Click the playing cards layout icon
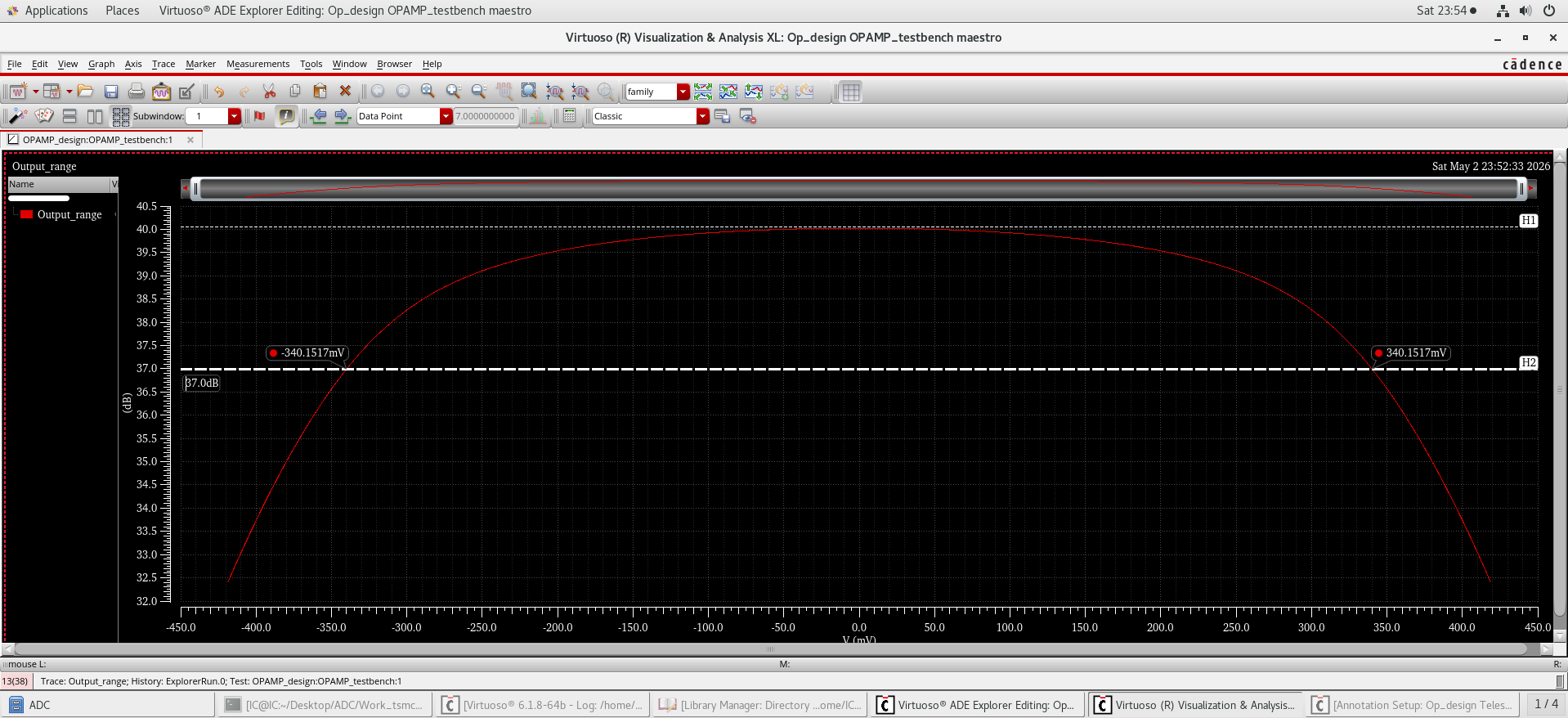Viewport: 1568px width, 718px height. tap(44, 116)
